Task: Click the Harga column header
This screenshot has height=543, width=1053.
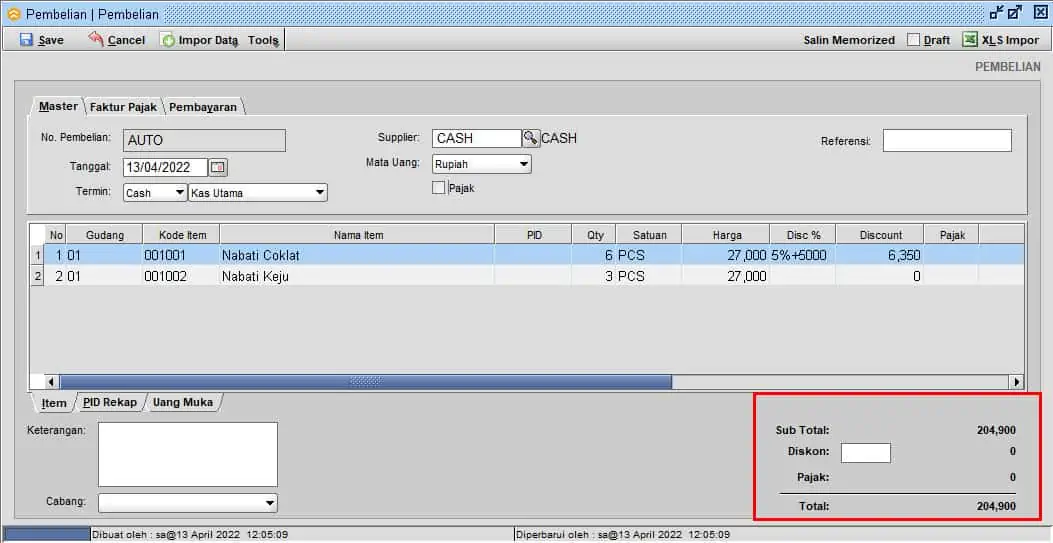Action: pos(726,235)
